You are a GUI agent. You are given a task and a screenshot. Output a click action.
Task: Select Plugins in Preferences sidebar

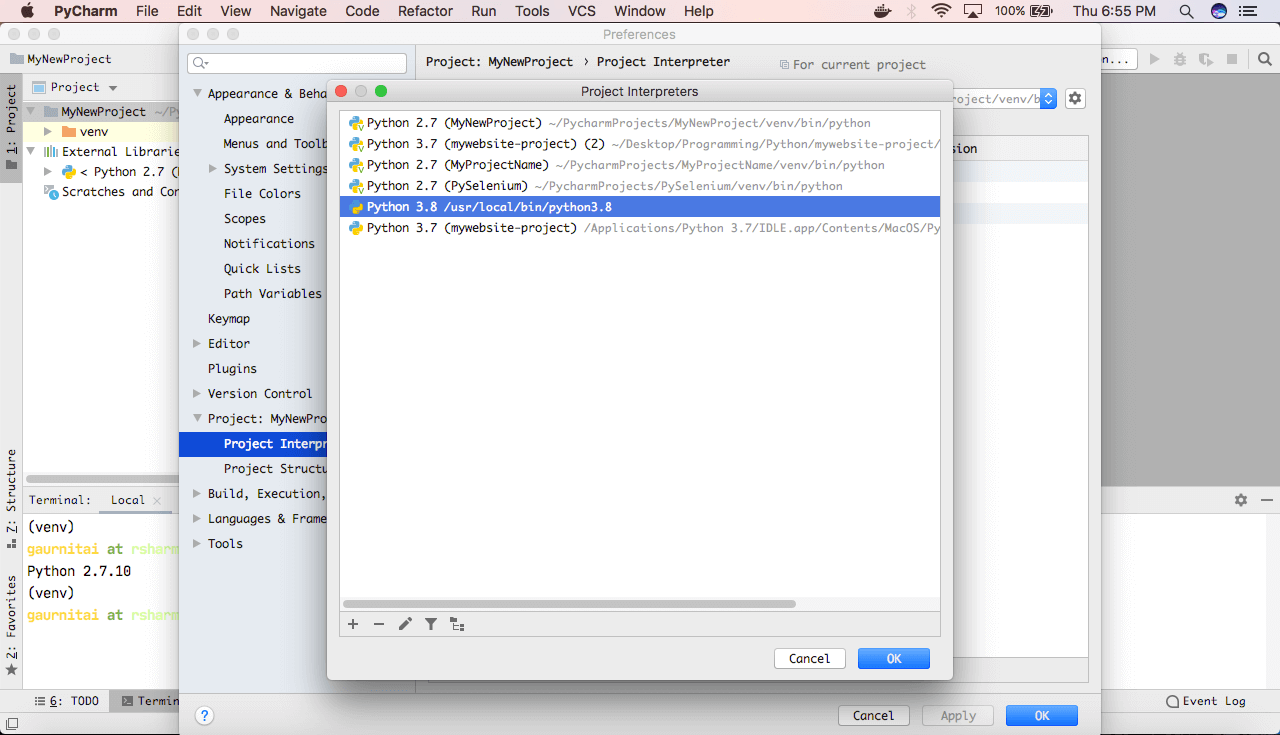point(232,368)
